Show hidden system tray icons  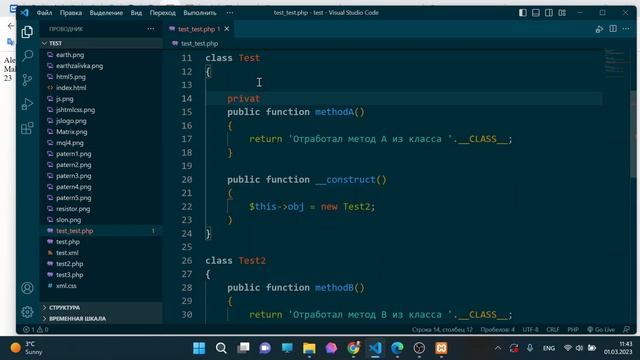pos(498,348)
